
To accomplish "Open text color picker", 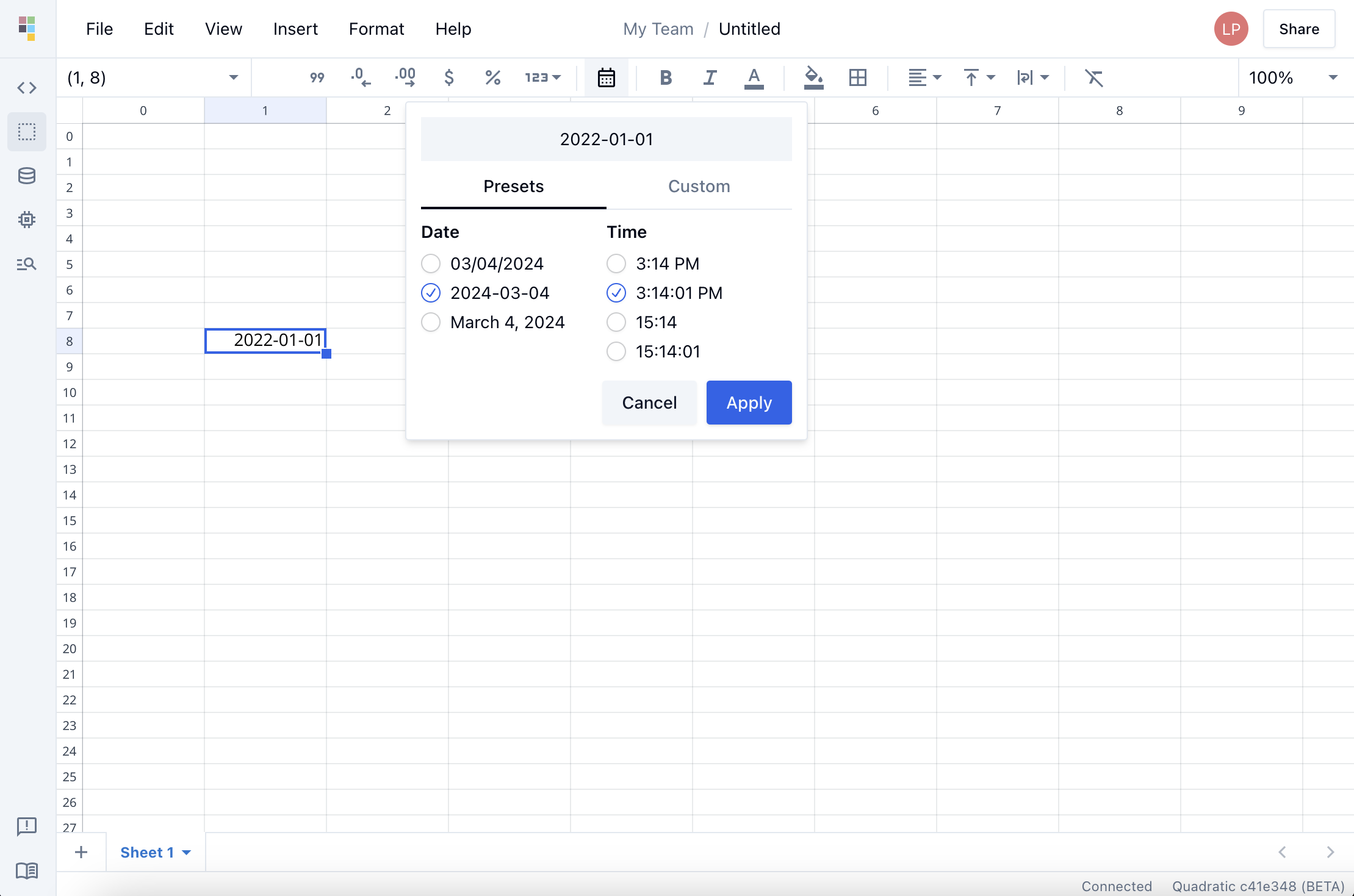I will [754, 78].
